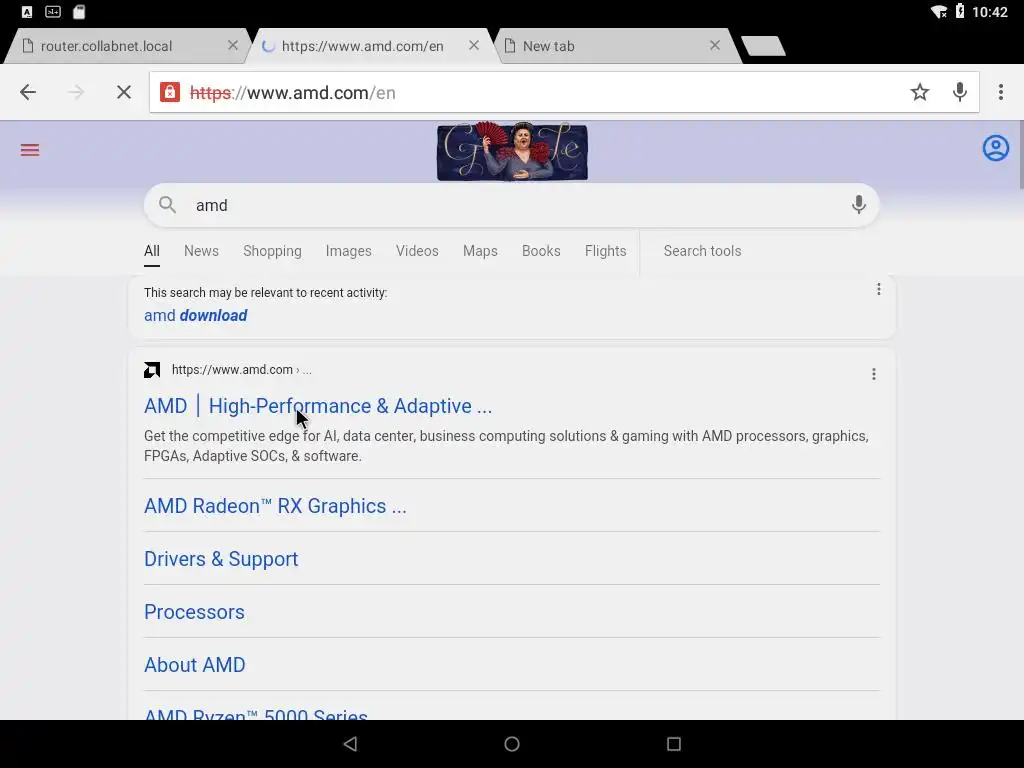Screen dimensions: 1024x768
Task: Switch to the New tab tab
Action: click(619, 46)
